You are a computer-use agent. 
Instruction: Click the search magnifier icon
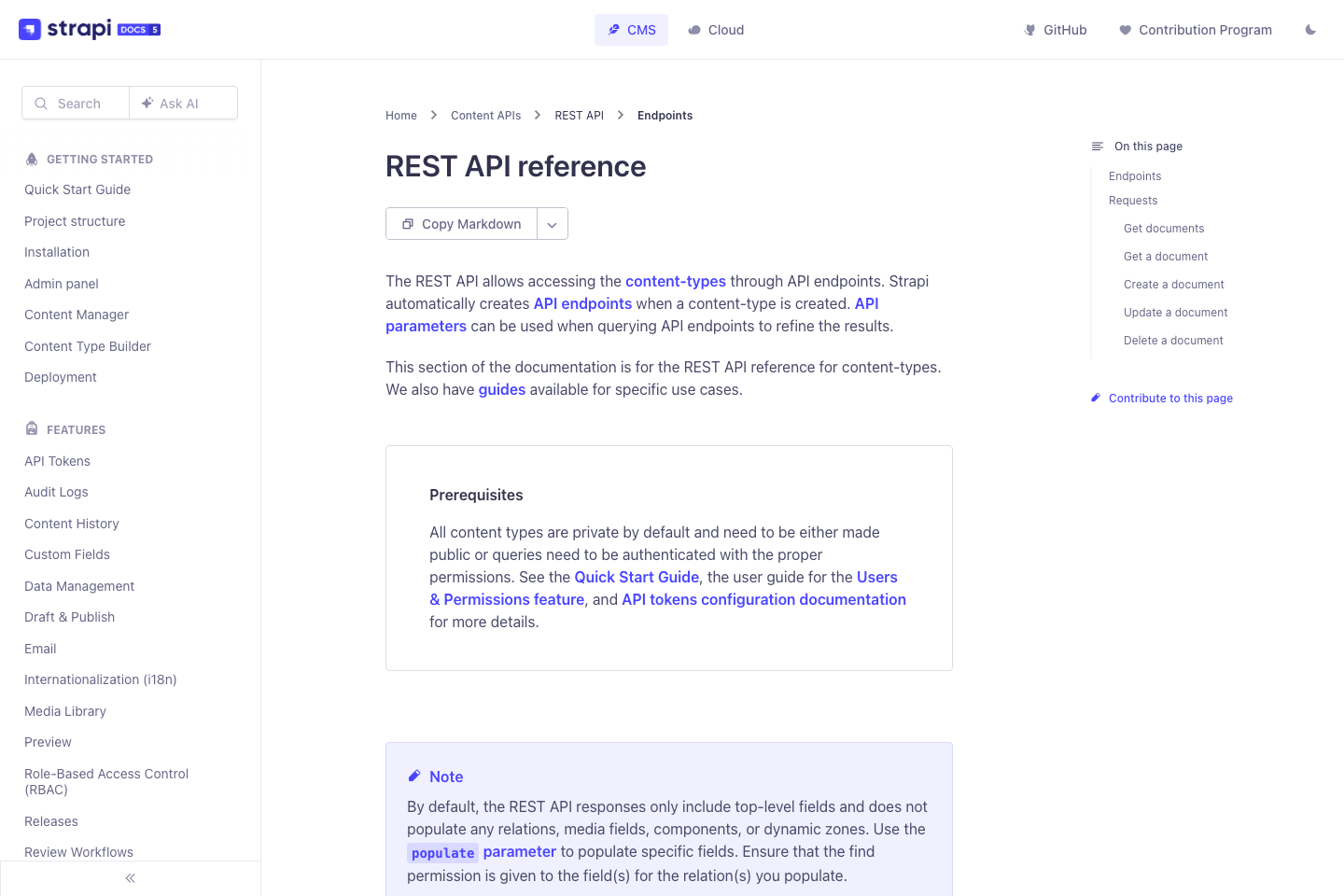point(41,103)
